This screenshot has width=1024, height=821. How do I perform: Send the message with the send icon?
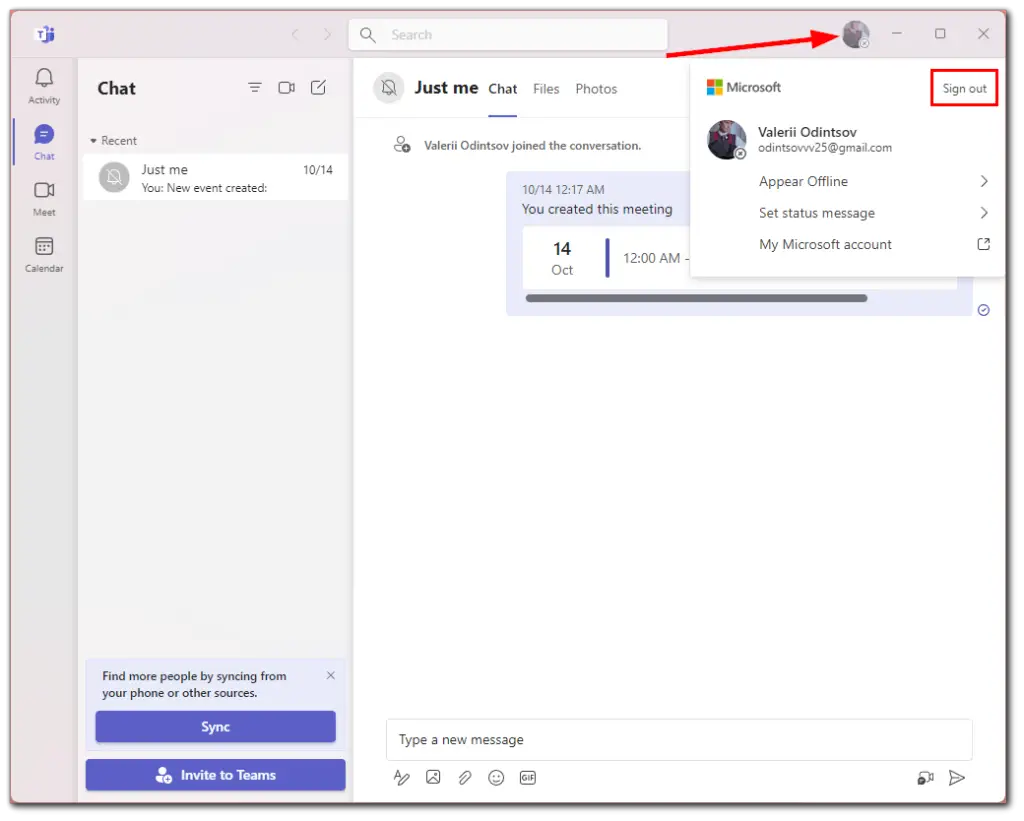[956, 777]
